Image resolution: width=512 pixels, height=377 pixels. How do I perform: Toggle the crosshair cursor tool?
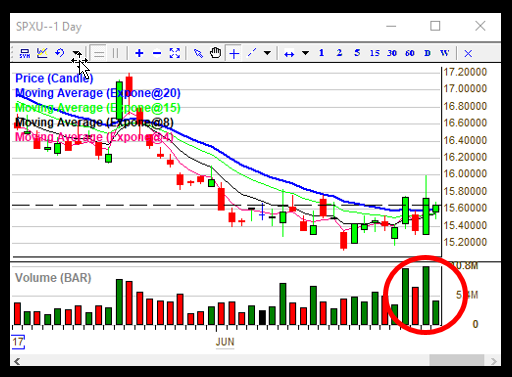[234, 53]
